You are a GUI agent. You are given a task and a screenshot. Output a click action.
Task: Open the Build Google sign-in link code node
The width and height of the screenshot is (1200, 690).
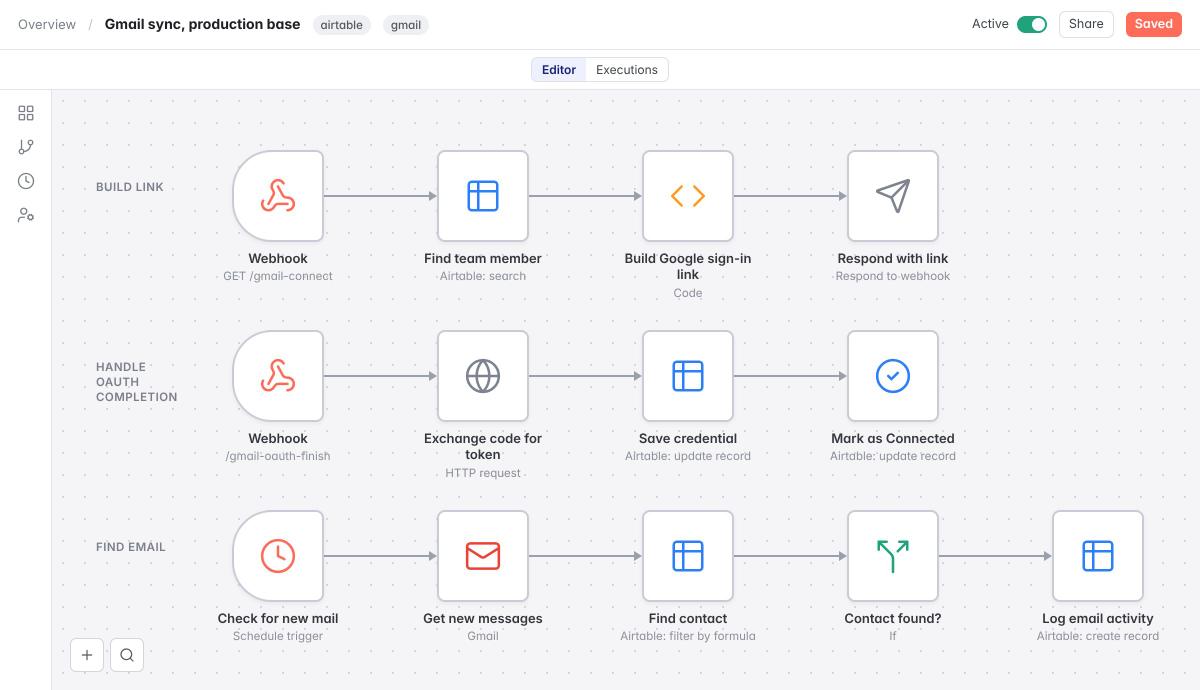click(688, 196)
